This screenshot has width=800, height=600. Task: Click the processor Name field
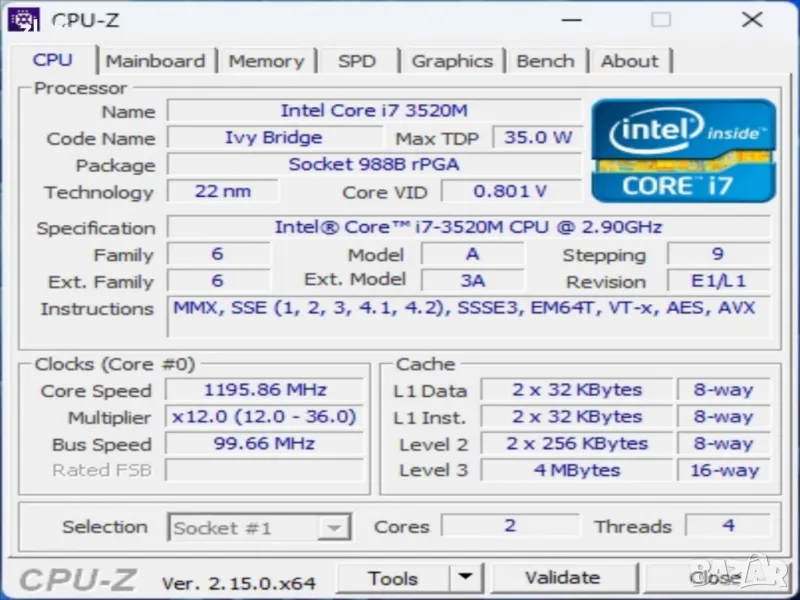click(374, 111)
